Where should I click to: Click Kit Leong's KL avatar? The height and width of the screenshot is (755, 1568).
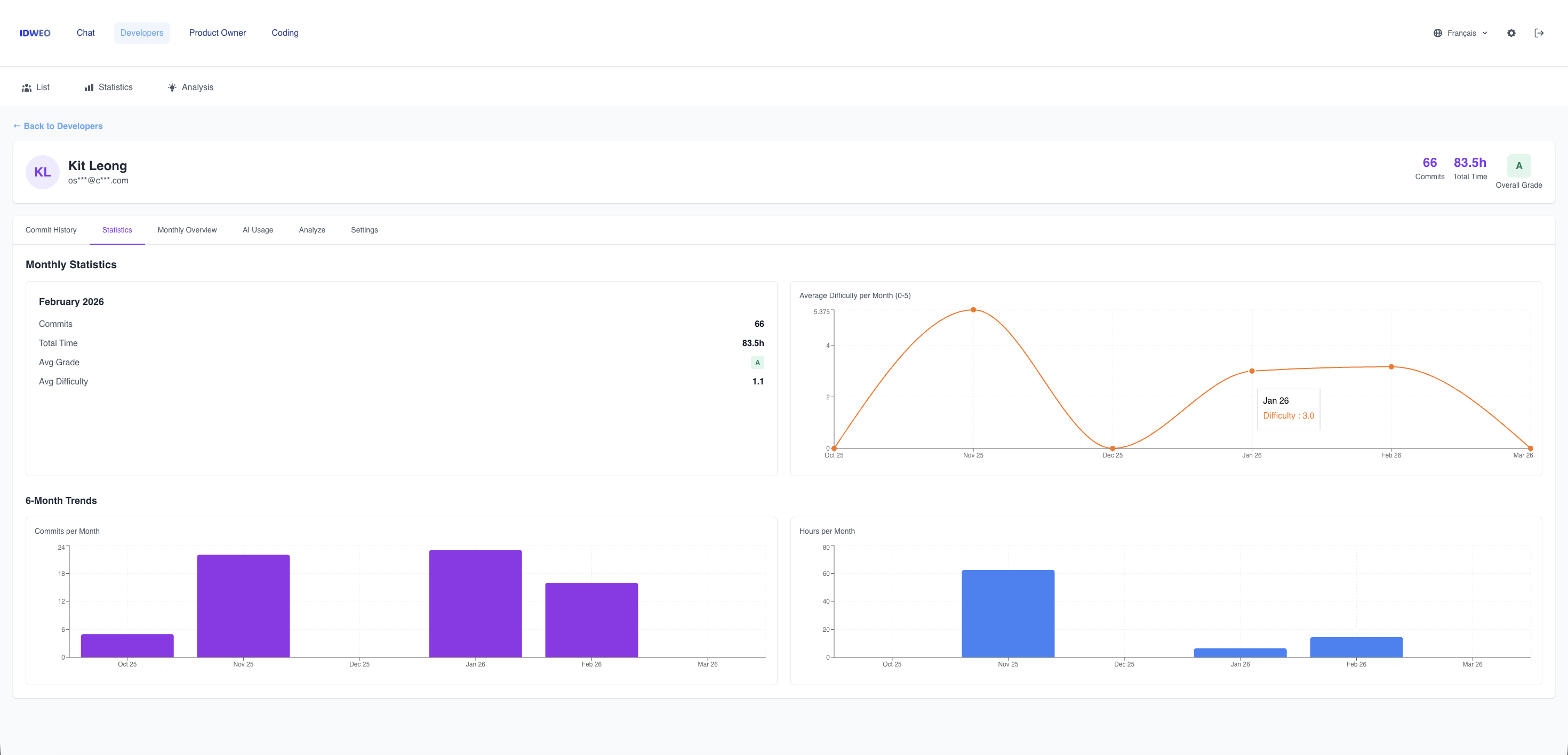click(42, 172)
